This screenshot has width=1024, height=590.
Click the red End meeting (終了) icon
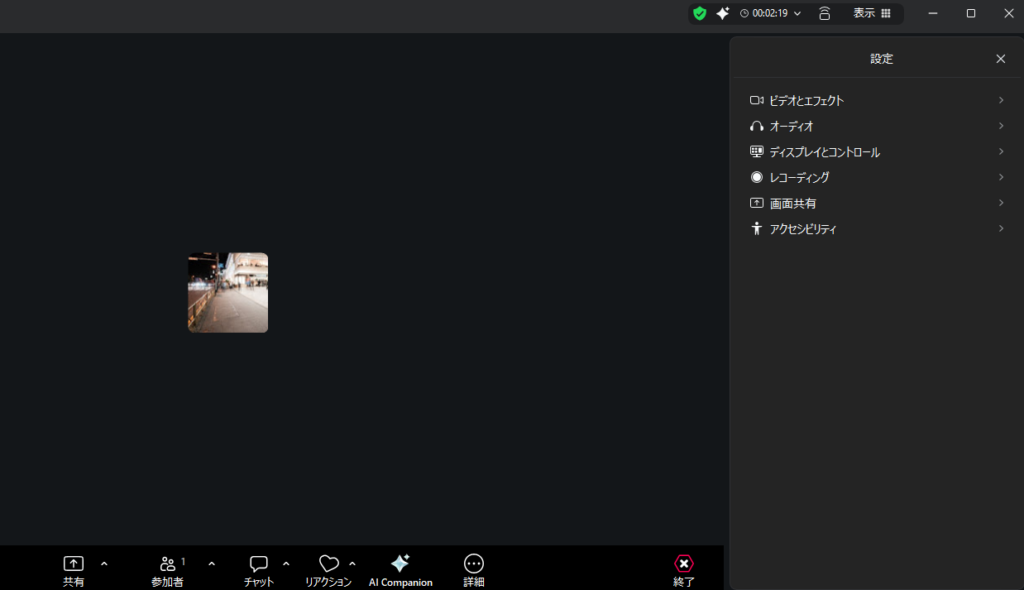pos(684,564)
